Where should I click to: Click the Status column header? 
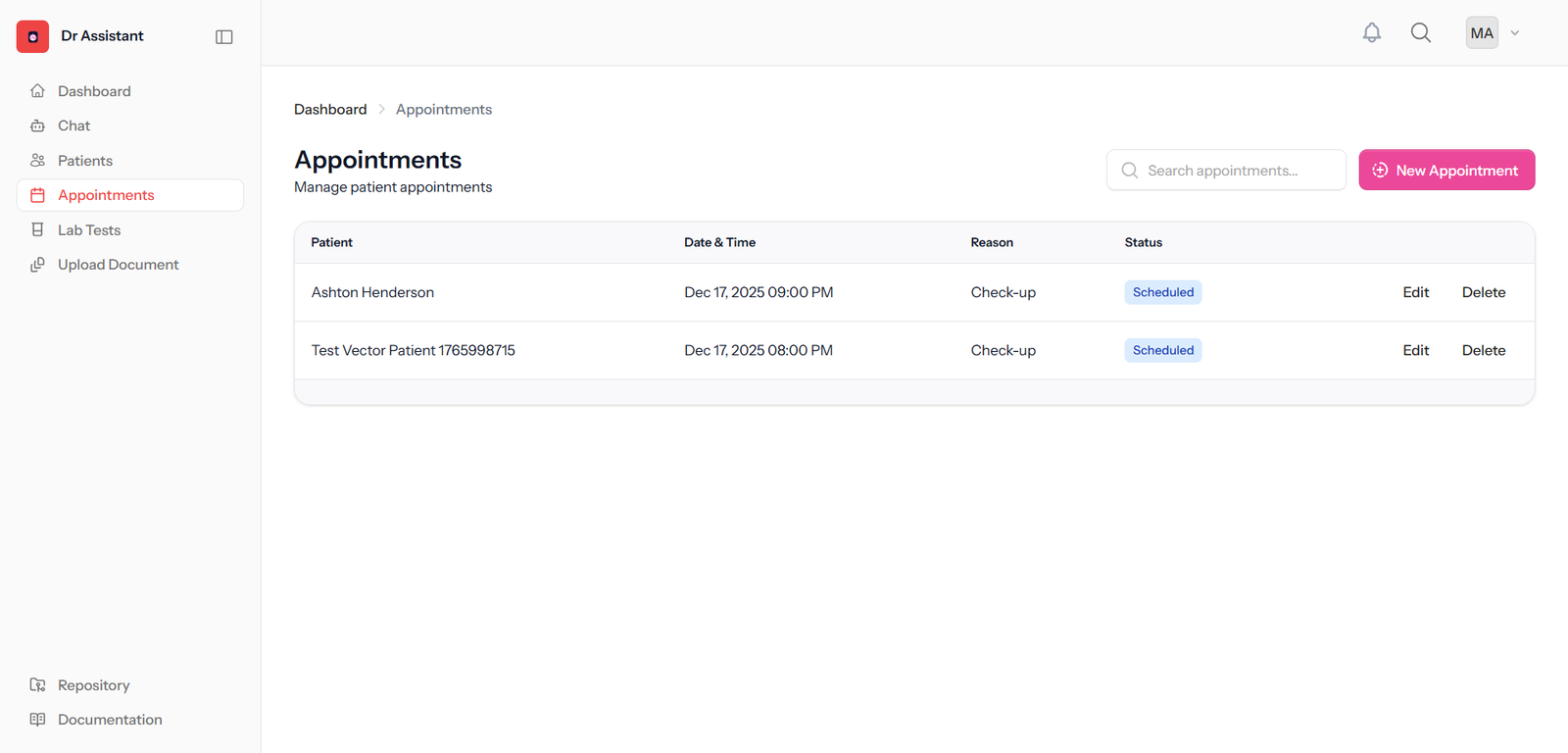pyautogui.click(x=1143, y=242)
